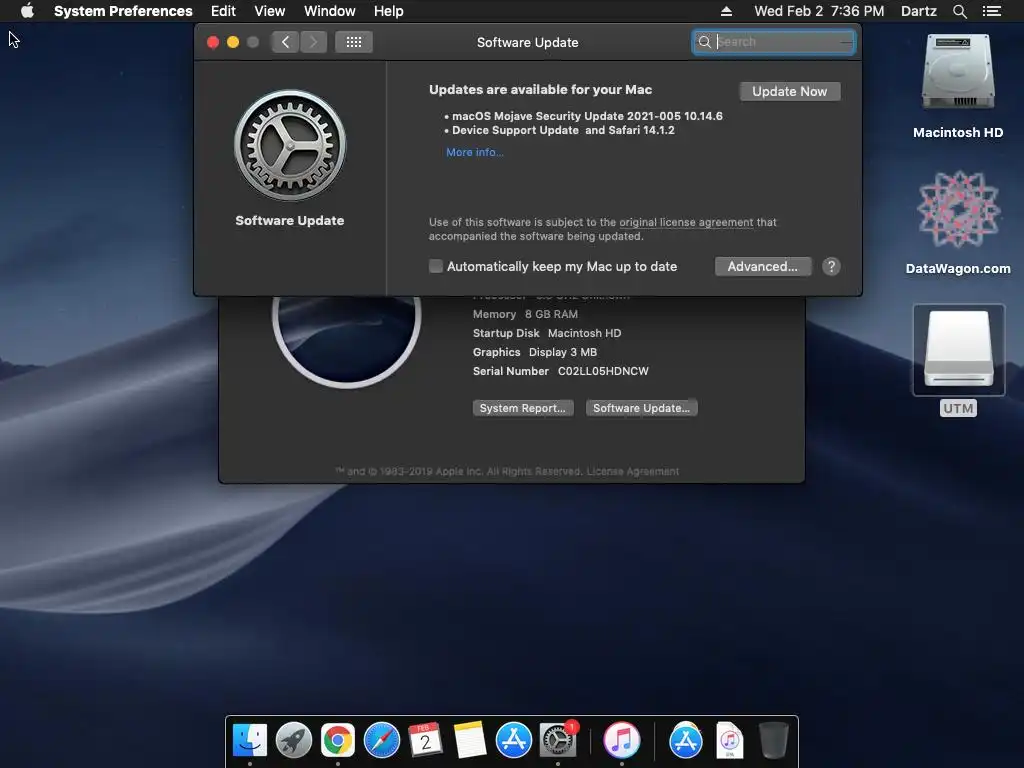Click System Report... in About This Mac
The image size is (1024, 768).
[x=522, y=408]
